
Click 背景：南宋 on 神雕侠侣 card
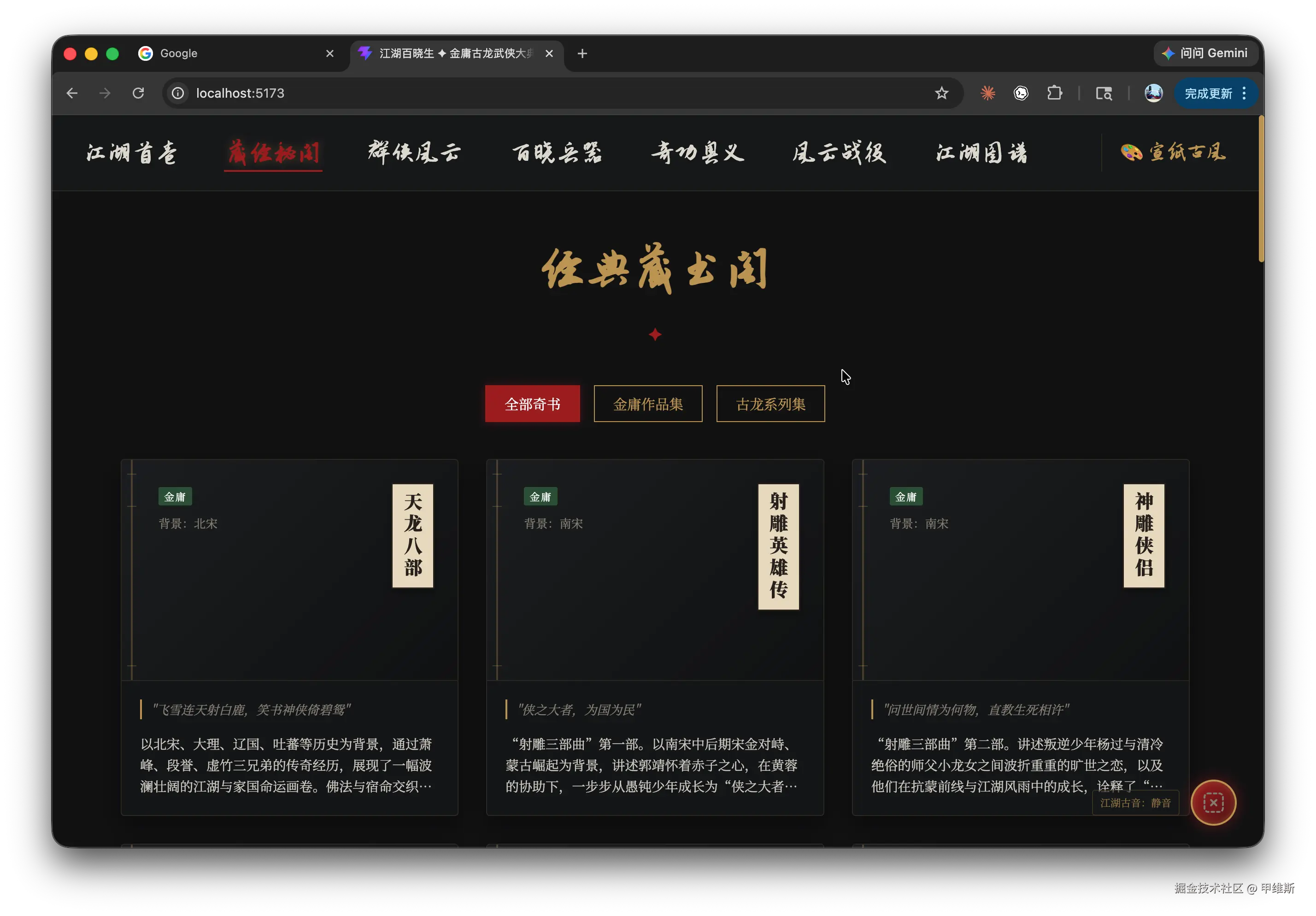click(919, 523)
